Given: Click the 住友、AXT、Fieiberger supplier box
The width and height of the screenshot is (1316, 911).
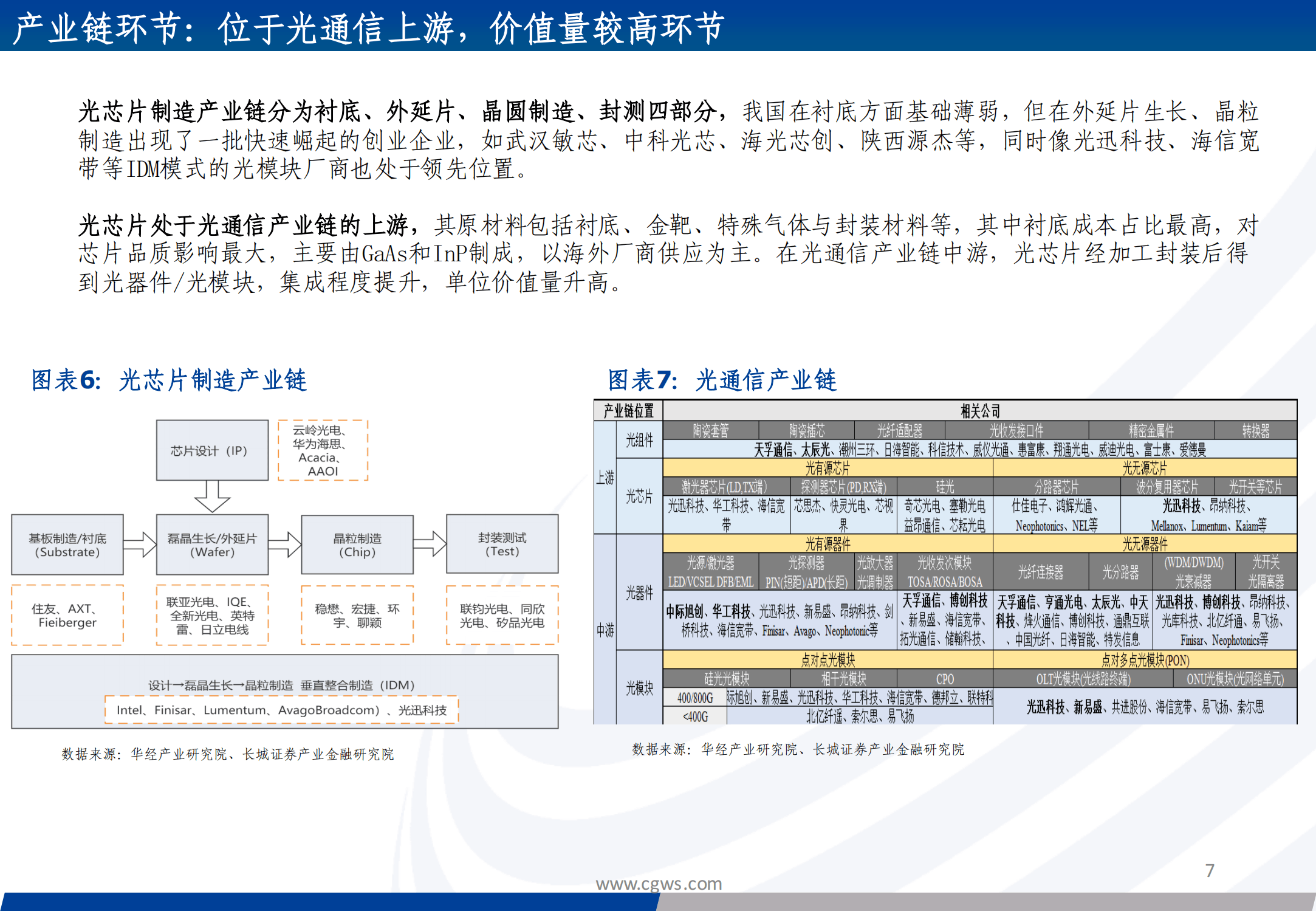Looking at the screenshot, I should (x=67, y=615).
